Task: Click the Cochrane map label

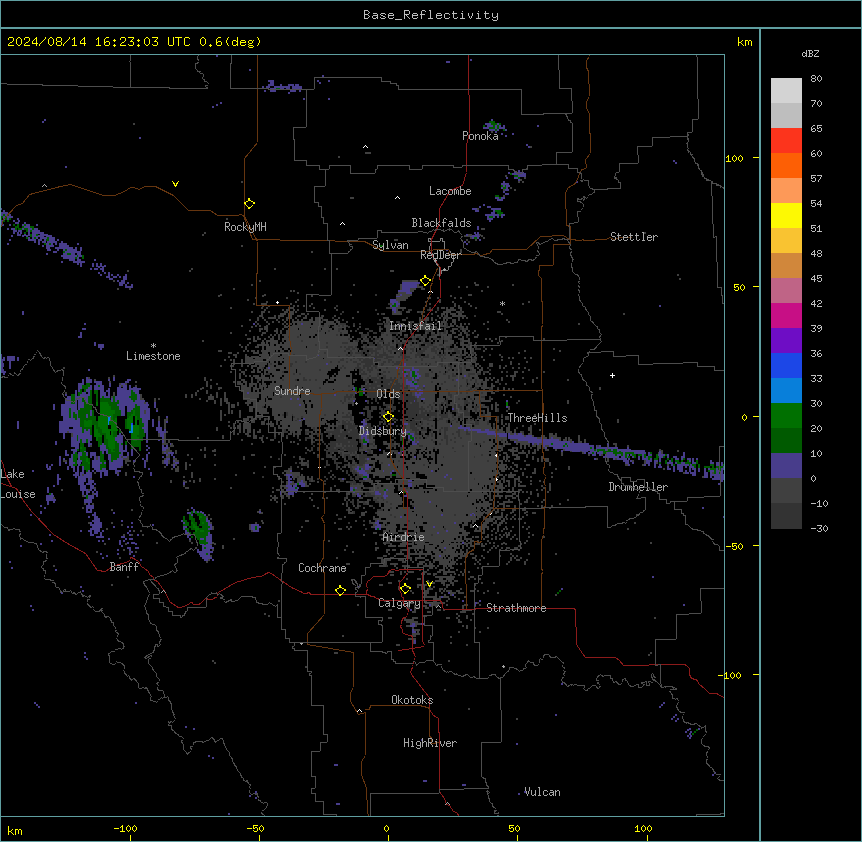Action: [x=322, y=568]
